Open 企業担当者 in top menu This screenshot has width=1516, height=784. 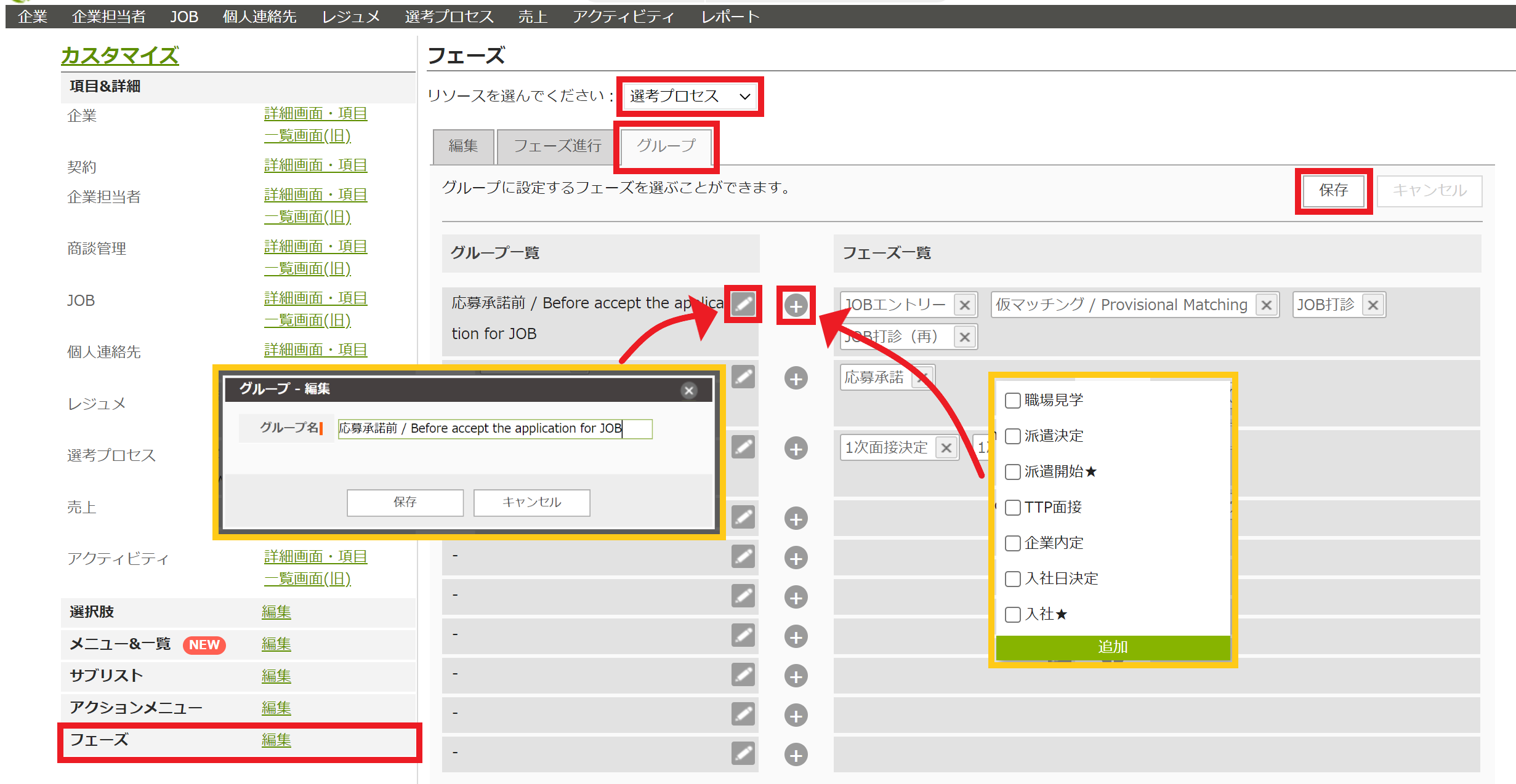(108, 17)
